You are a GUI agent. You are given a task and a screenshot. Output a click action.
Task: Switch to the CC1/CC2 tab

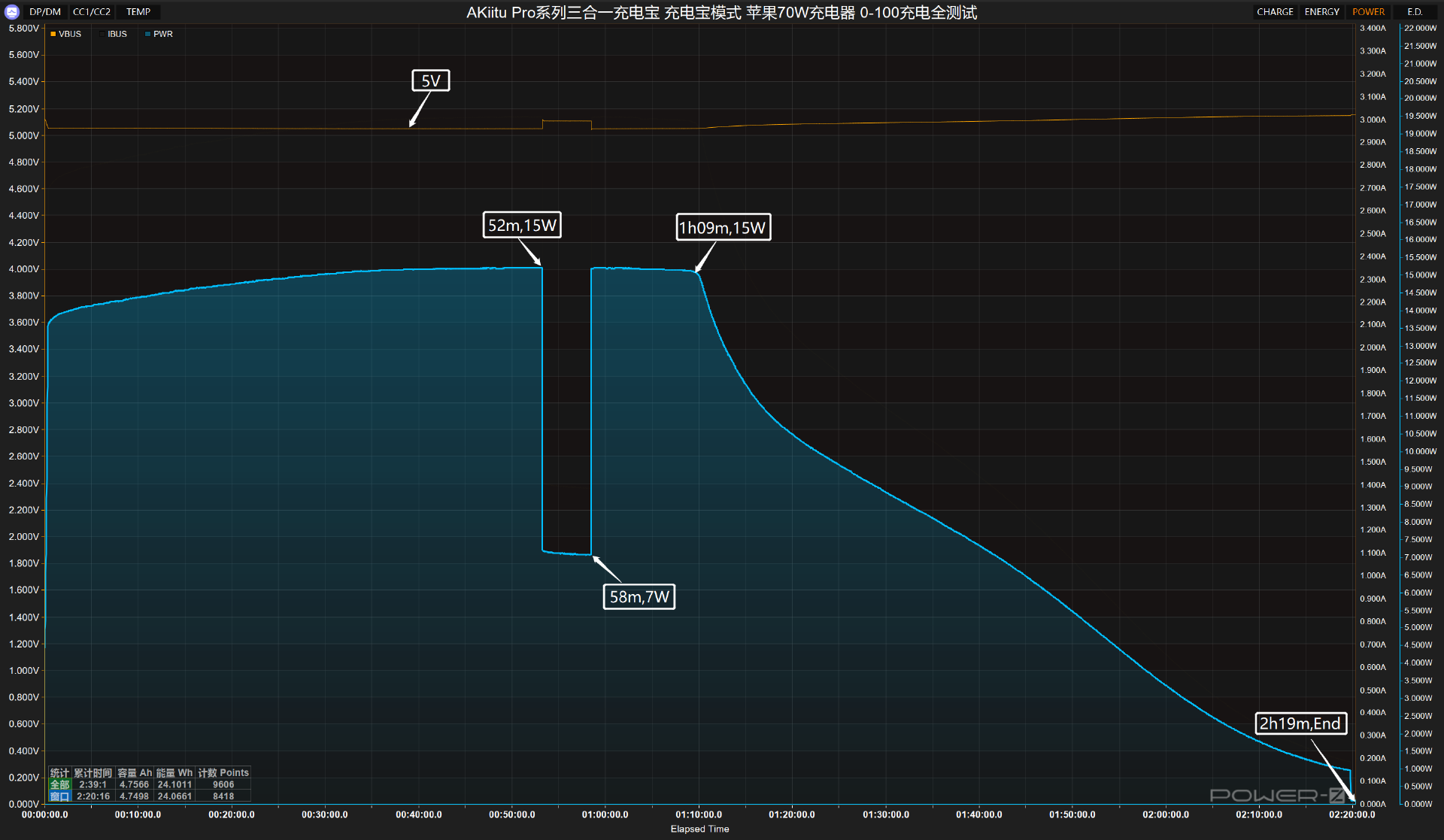(x=92, y=12)
